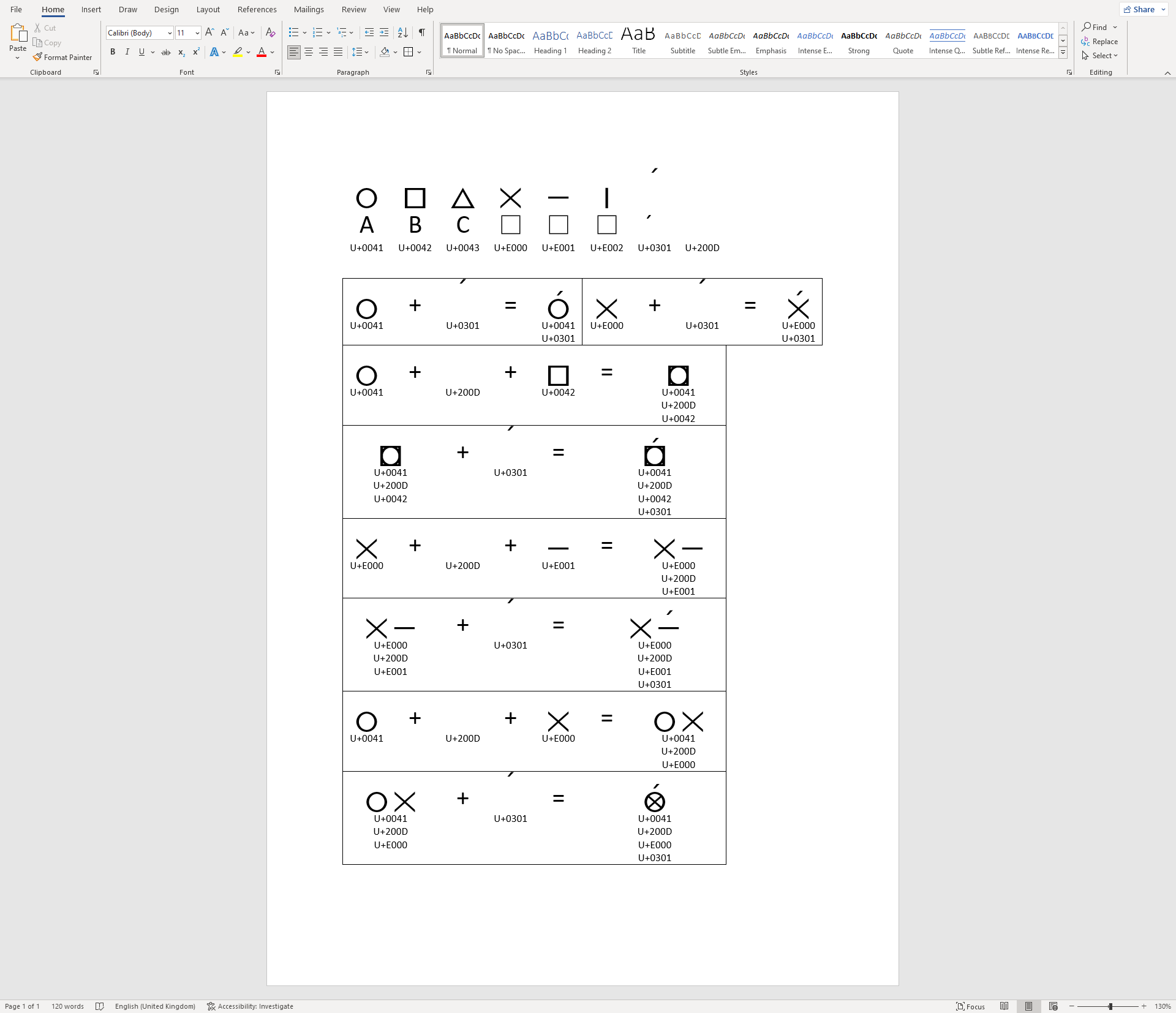Click the zoom slider handle
Screen dimensions: 1176x1013
1110,1006
